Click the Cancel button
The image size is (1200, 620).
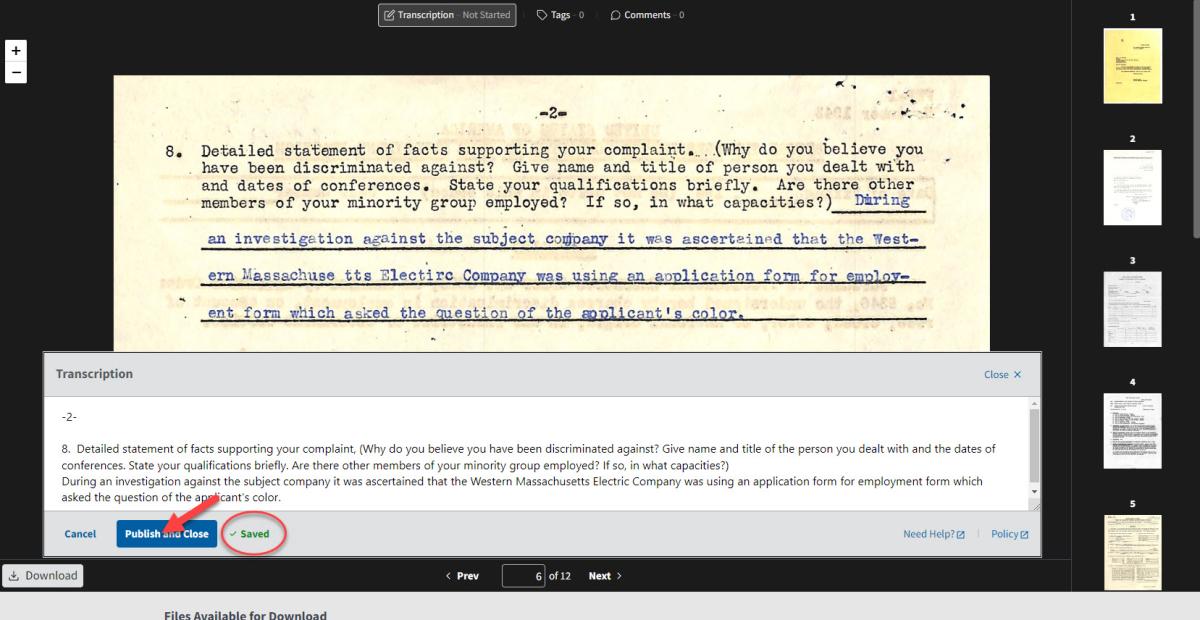(x=80, y=534)
